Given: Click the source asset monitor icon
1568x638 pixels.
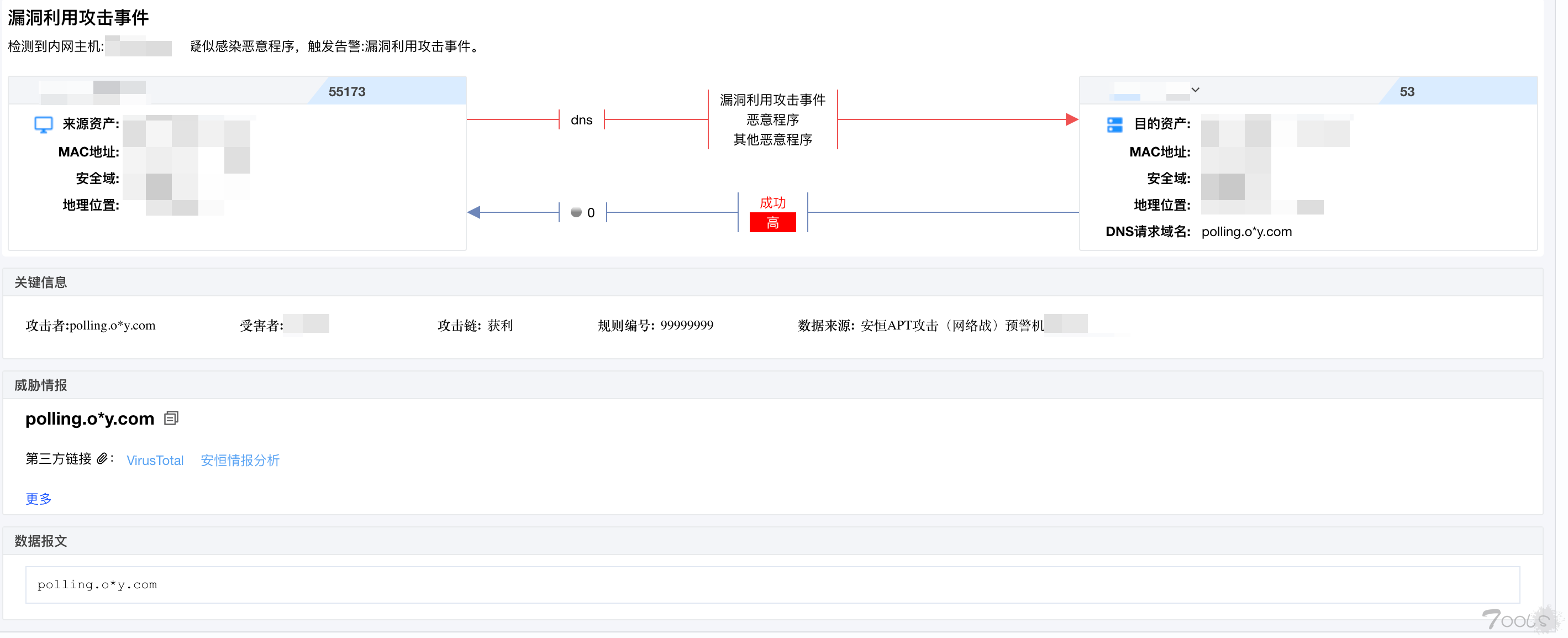Looking at the screenshot, I should [x=43, y=124].
